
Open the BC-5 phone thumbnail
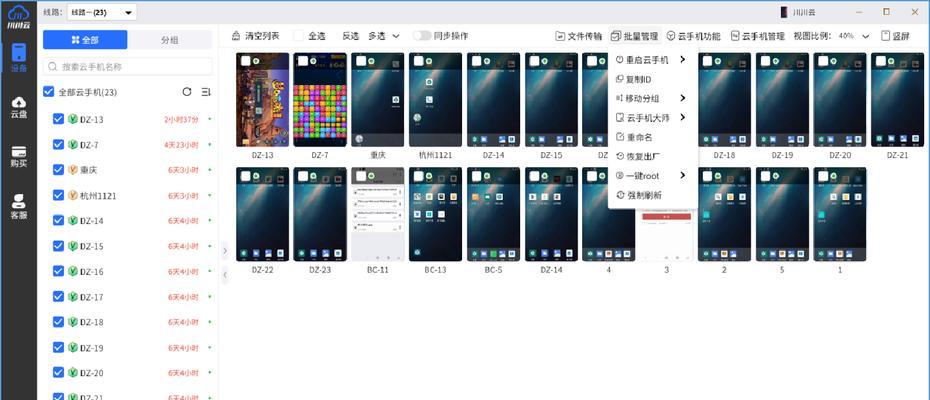[x=493, y=214]
